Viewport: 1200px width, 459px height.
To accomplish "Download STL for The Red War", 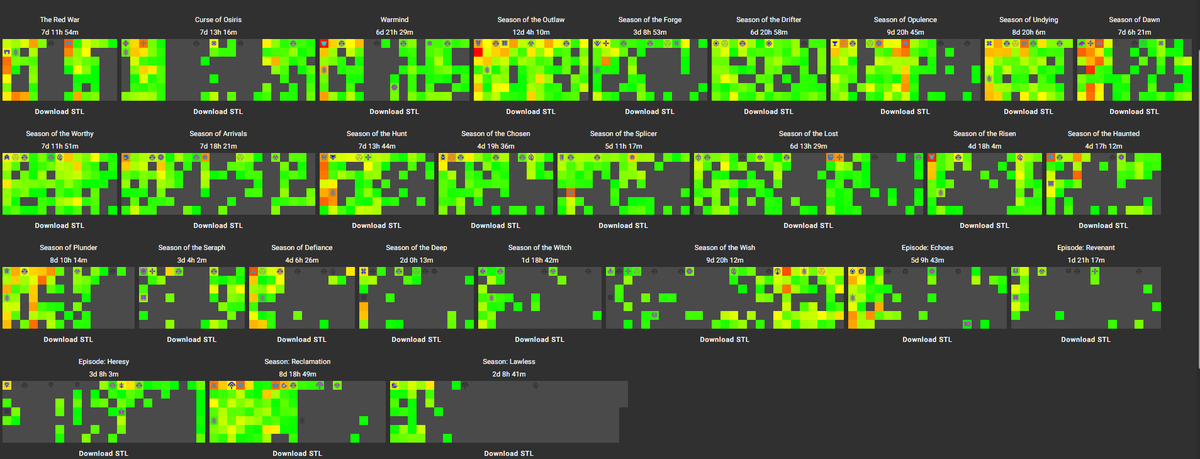I will click(x=60, y=111).
